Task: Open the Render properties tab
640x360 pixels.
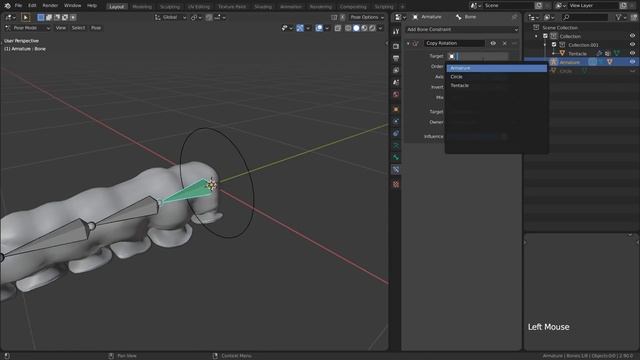Action: coord(396,46)
